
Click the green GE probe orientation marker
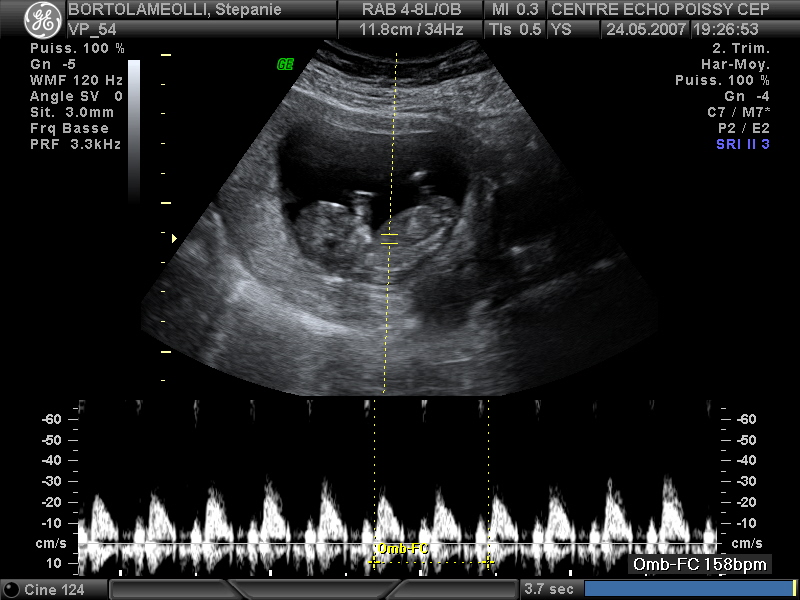pos(285,64)
